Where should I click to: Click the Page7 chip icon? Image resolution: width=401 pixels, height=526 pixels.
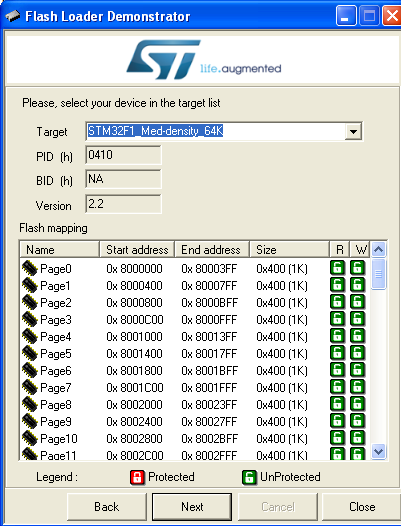point(30,387)
